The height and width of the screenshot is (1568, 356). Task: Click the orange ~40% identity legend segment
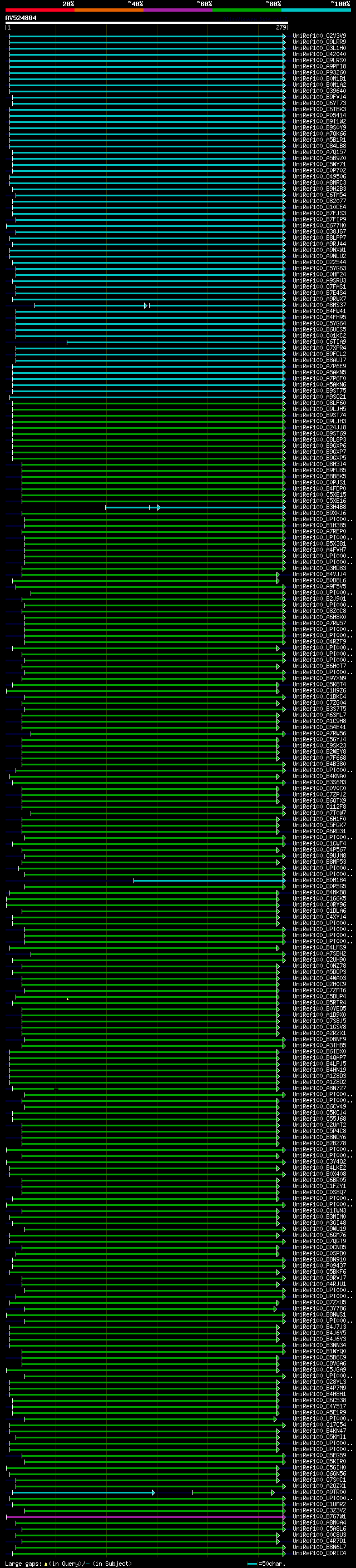[x=109, y=10]
